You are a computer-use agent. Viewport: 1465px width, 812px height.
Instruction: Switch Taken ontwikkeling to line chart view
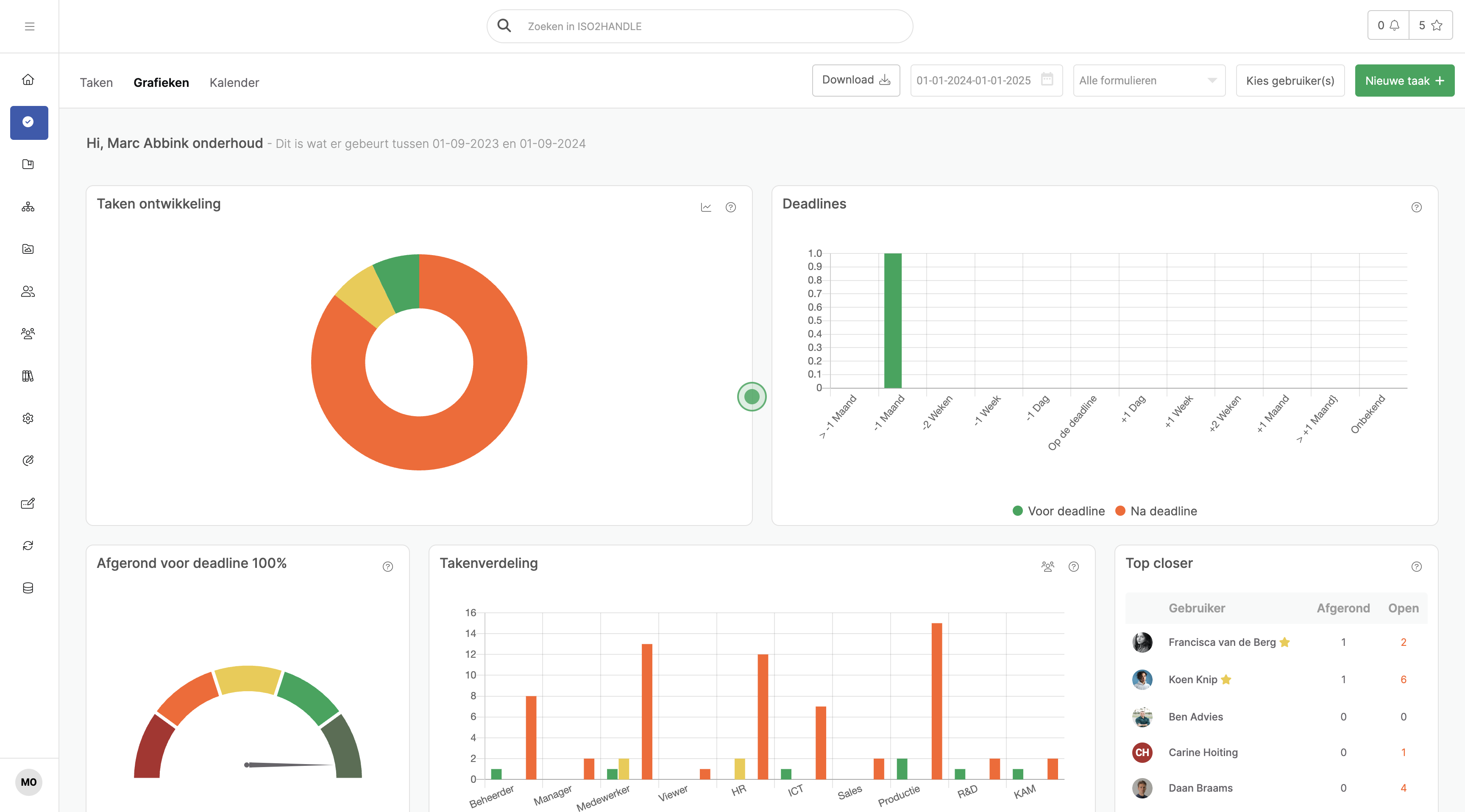pos(706,208)
